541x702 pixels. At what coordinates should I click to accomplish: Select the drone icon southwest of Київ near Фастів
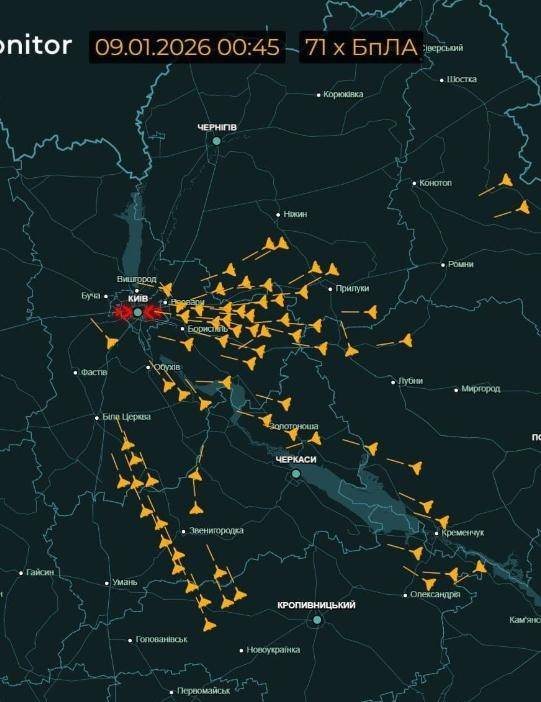pyautogui.click(x=112, y=342)
